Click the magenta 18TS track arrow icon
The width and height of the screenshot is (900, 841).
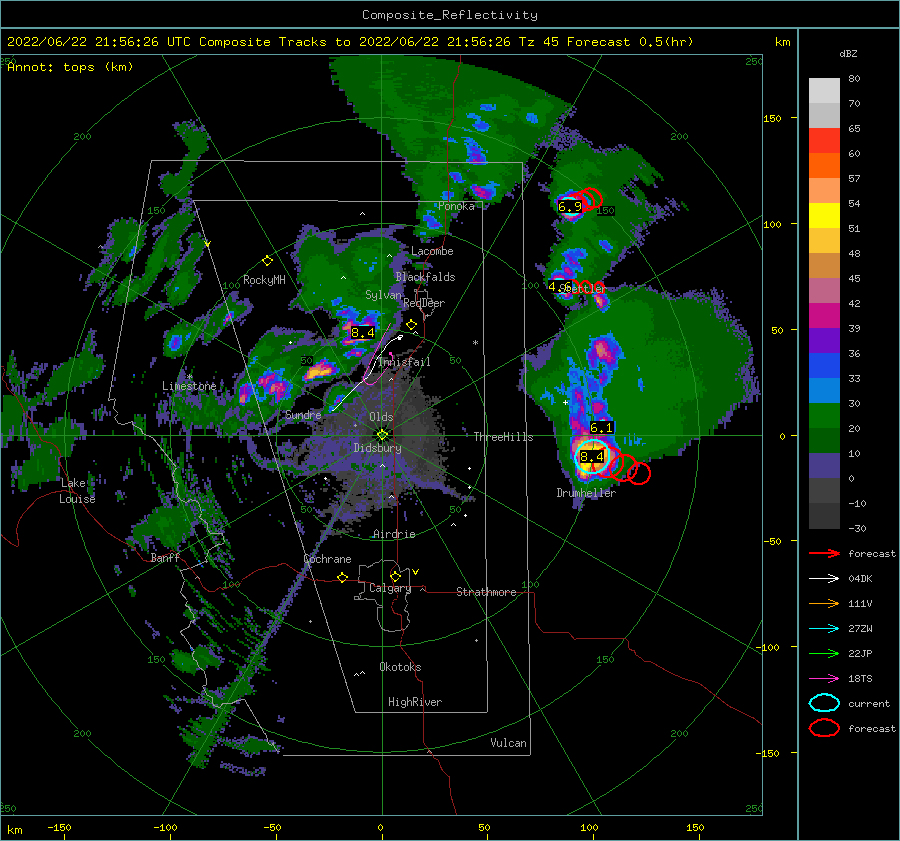pyautogui.click(x=824, y=679)
